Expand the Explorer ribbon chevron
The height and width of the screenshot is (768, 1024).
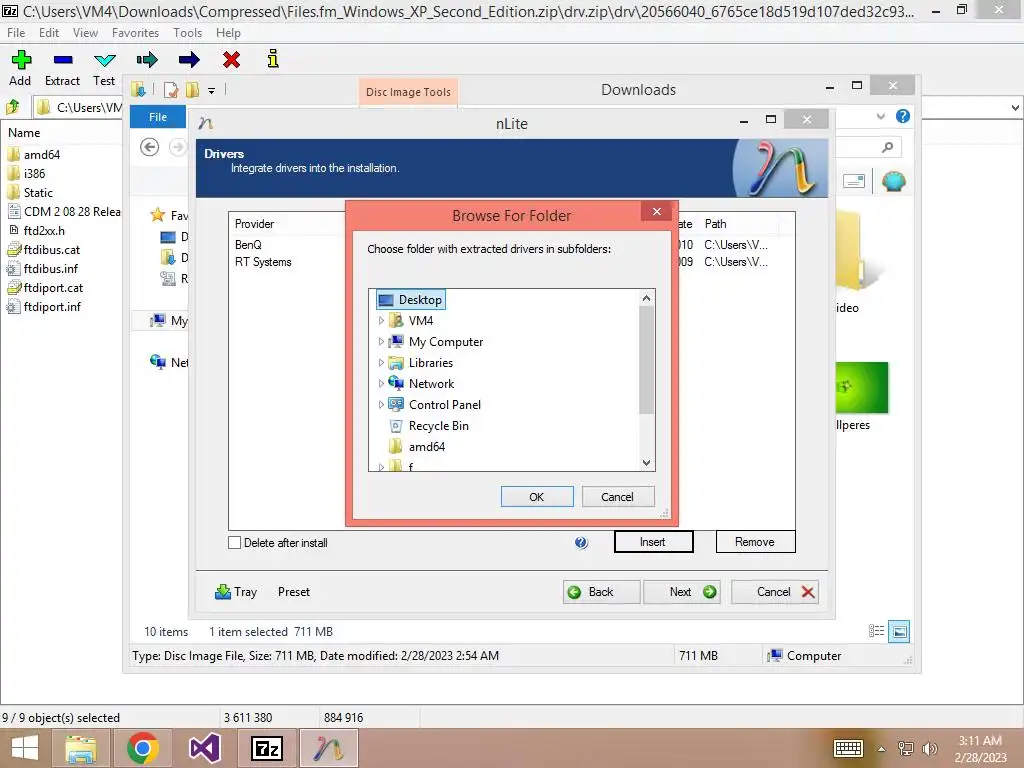pos(881,116)
